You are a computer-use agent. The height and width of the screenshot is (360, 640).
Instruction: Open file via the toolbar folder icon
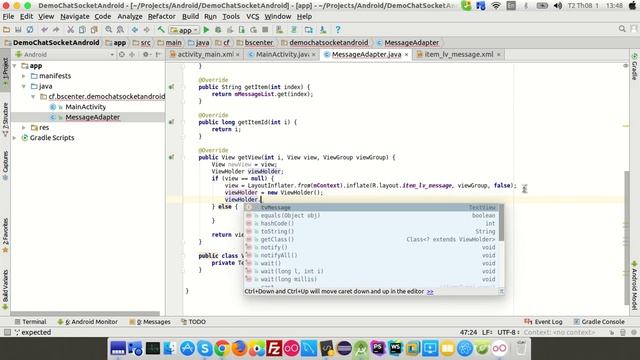click(7, 30)
